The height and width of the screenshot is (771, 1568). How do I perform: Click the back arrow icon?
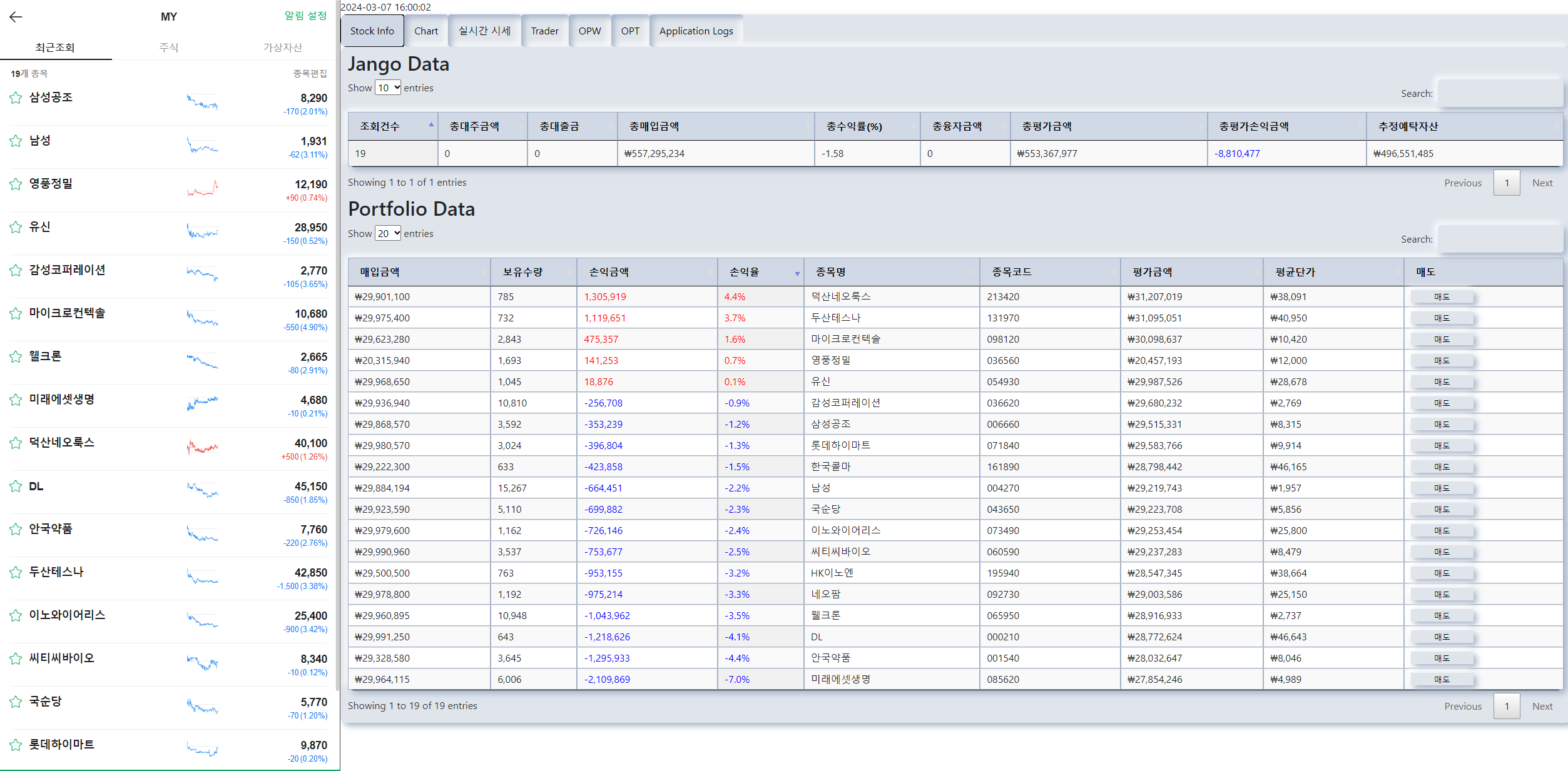point(16,17)
